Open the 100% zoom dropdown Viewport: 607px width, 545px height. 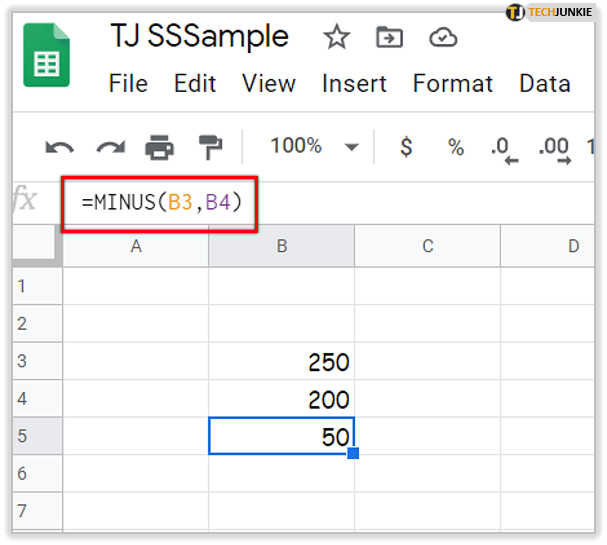(313, 147)
